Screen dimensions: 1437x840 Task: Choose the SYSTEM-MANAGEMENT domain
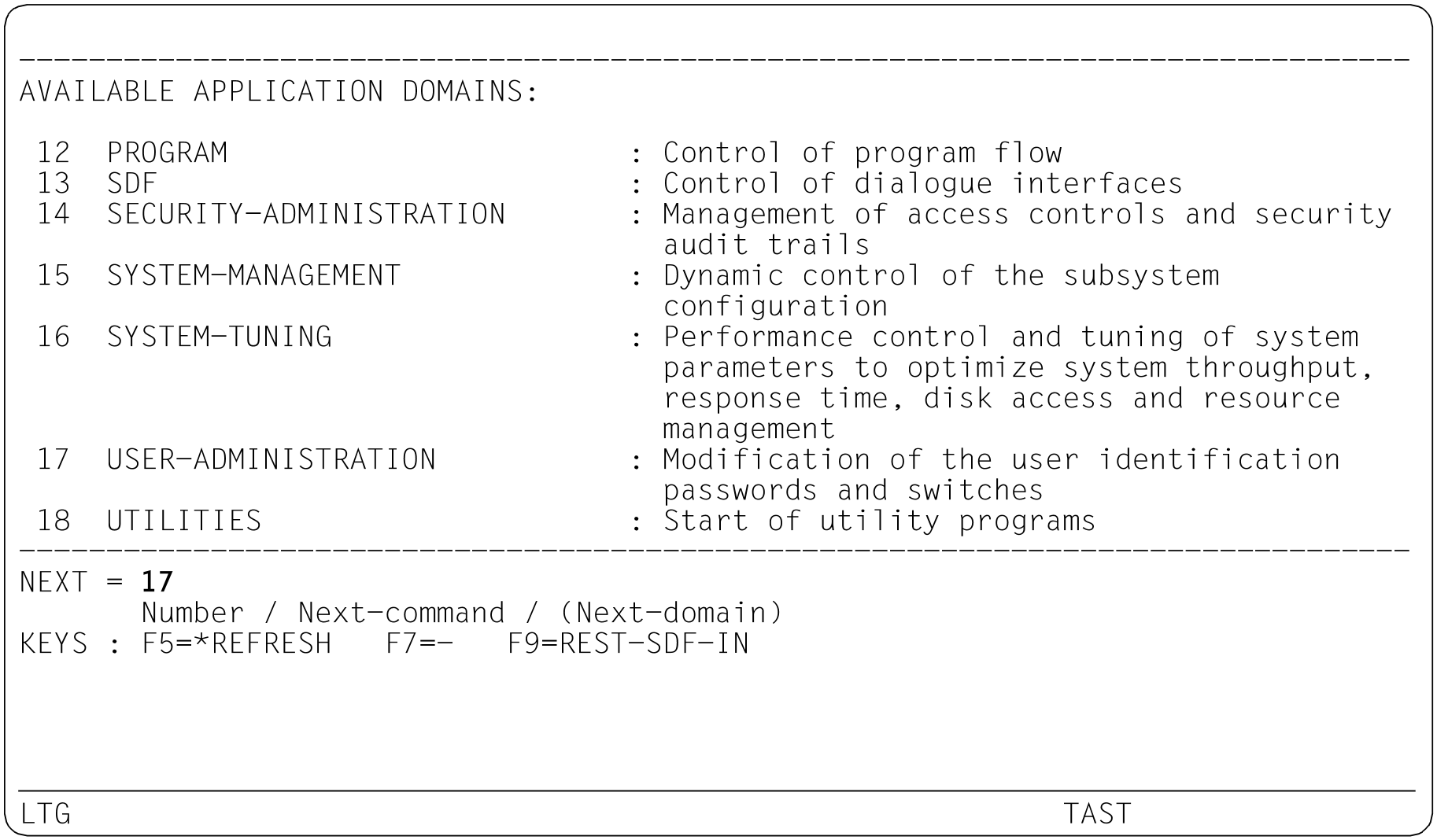[253, 275]
